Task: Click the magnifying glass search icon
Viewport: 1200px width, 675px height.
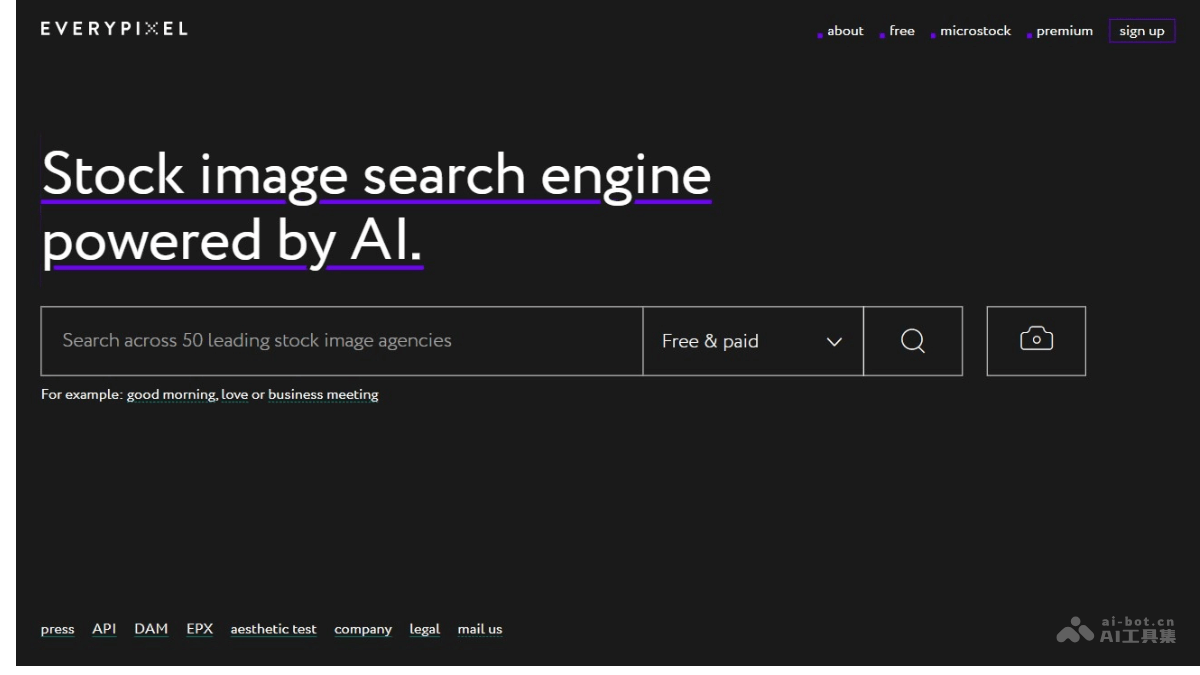Action: click(x=912, y=341)
